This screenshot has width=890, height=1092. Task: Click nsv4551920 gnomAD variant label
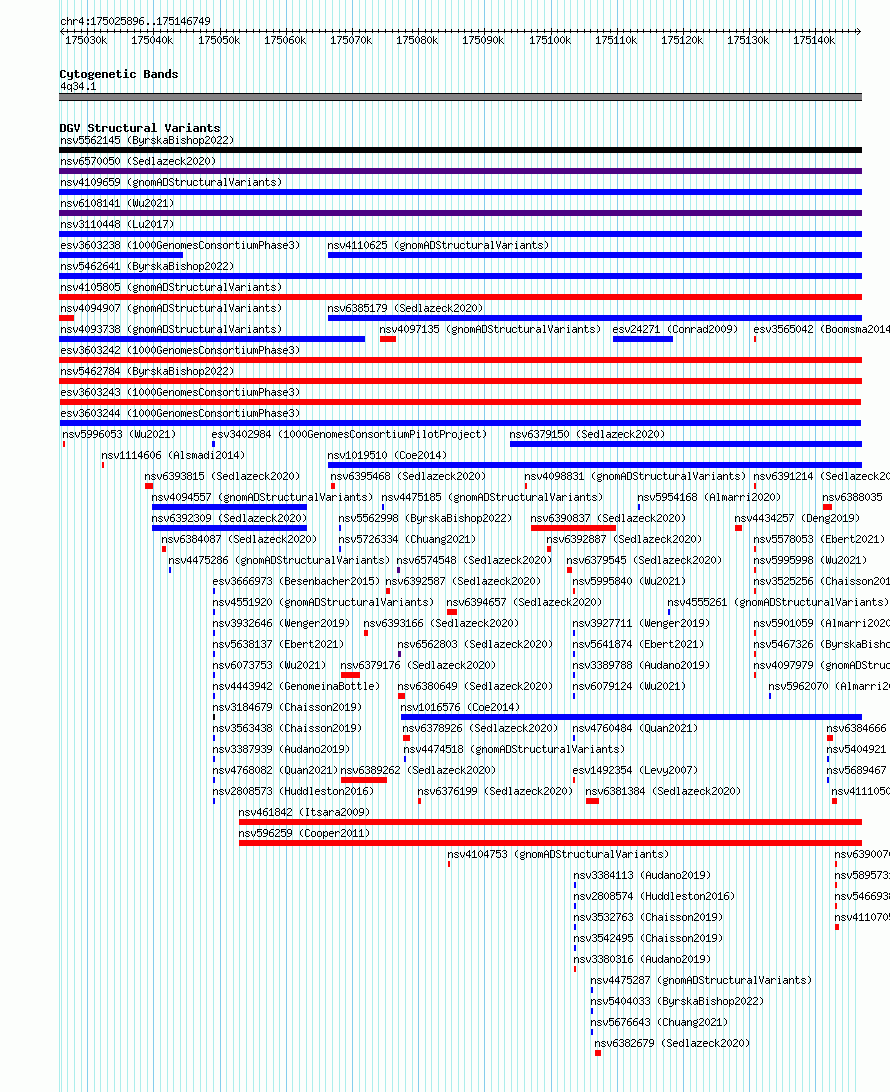(x=322, y=602)
